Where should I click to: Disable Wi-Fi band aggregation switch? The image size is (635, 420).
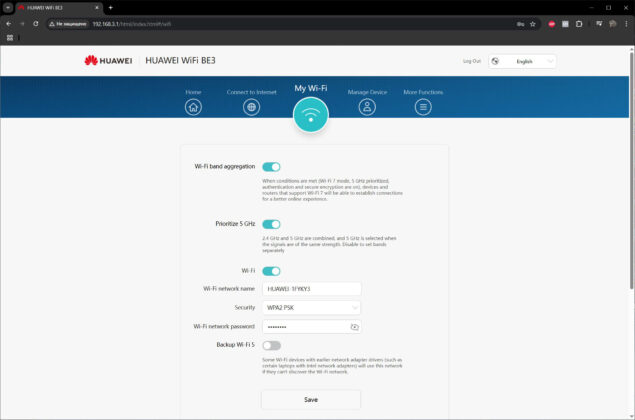click(271, 167)
